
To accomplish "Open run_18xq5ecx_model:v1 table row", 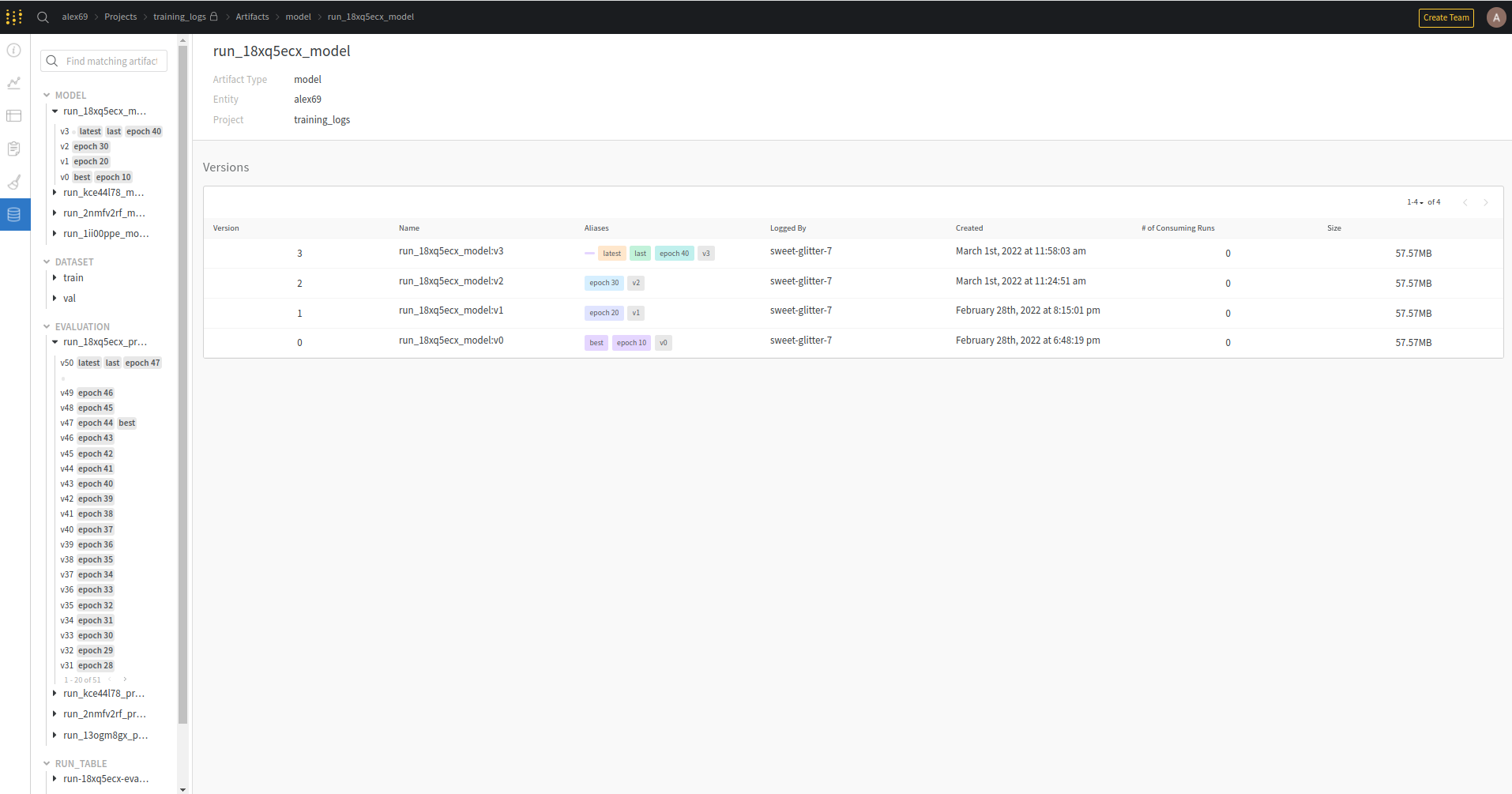I will click(853, 314).
